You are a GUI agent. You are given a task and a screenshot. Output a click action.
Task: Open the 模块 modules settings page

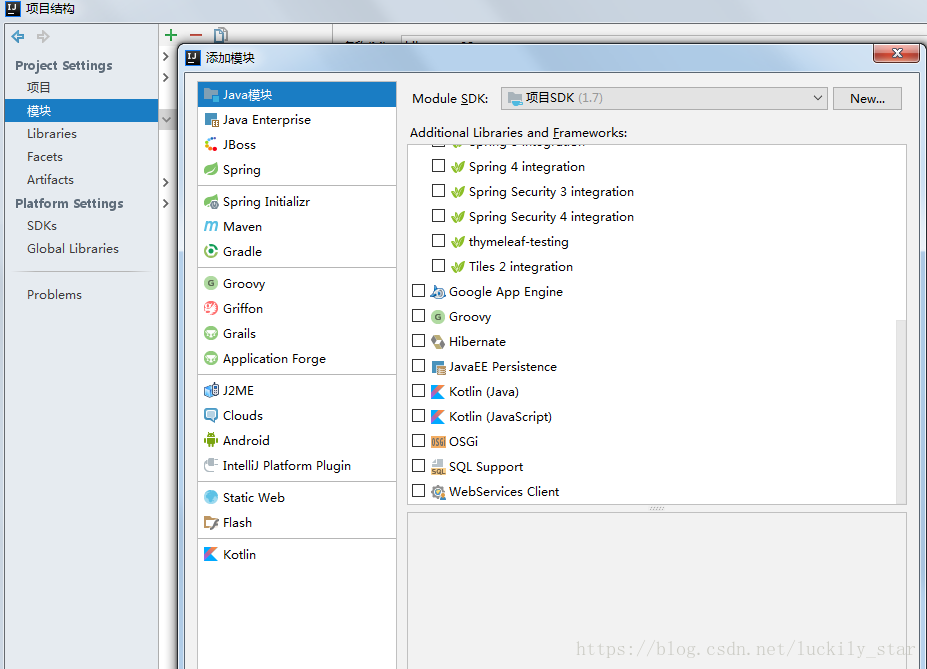[81, 111]
